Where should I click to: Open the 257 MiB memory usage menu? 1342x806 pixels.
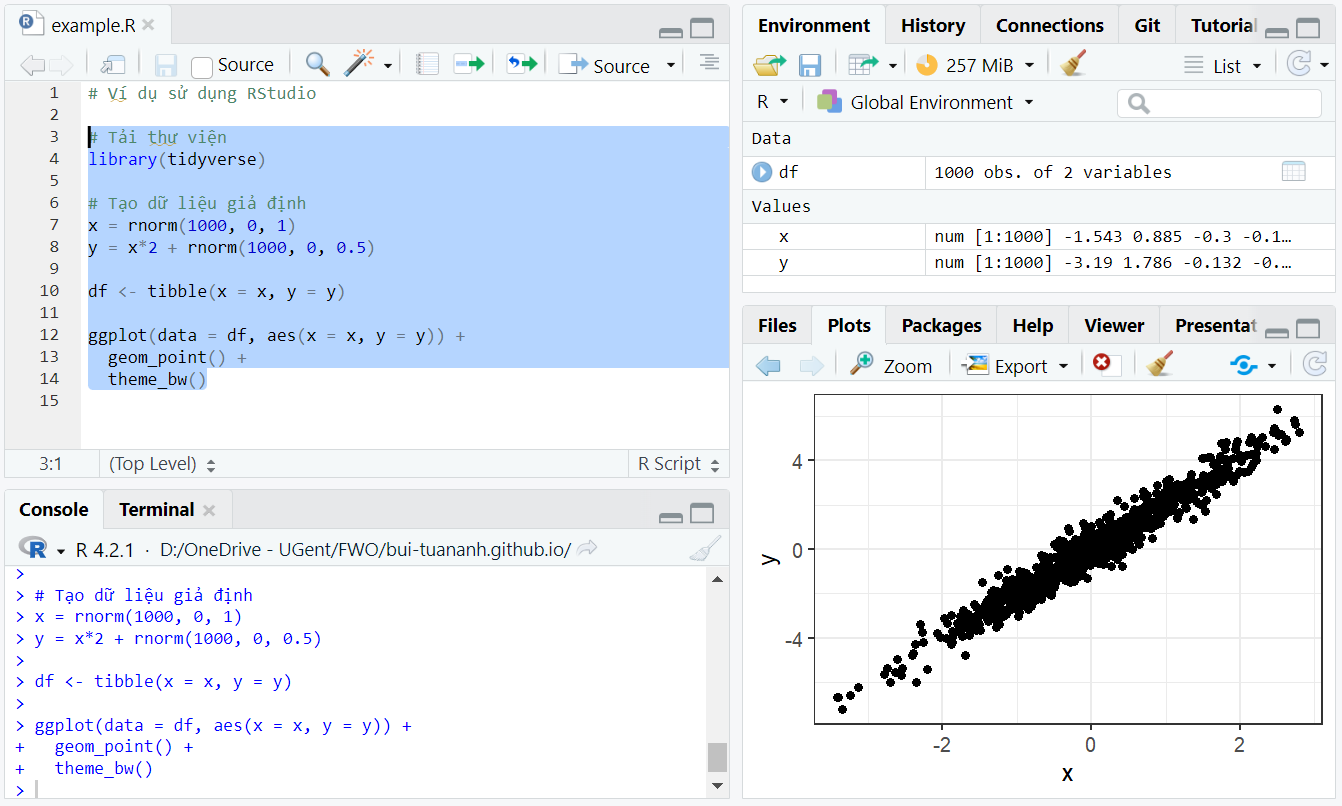(x=975, y=65)
